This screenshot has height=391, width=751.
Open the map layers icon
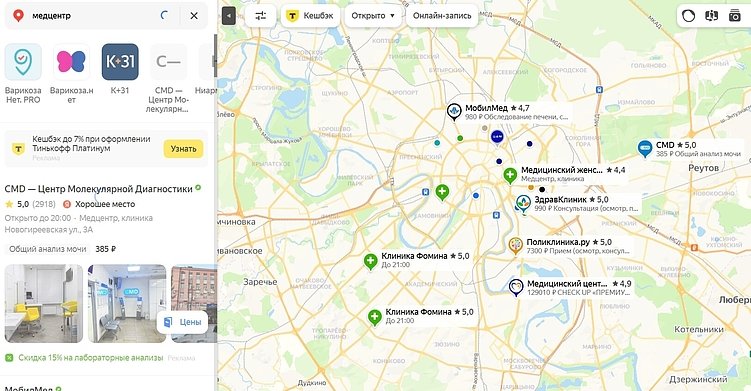coord(712,16)
